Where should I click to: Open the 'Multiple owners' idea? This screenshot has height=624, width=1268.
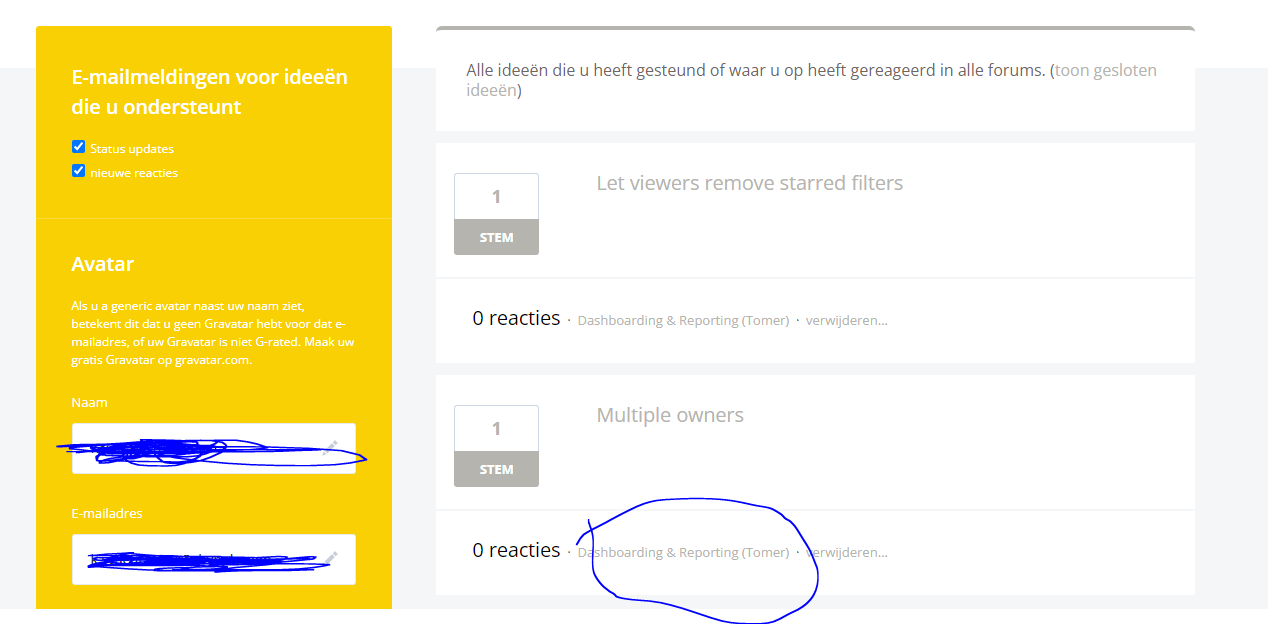point(670,415)
